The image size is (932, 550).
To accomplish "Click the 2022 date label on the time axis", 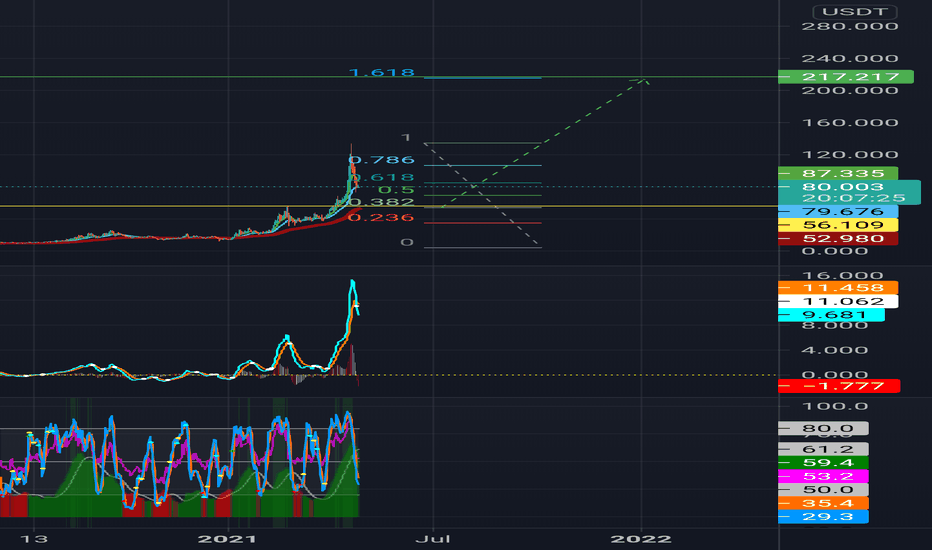I will 641,539.
